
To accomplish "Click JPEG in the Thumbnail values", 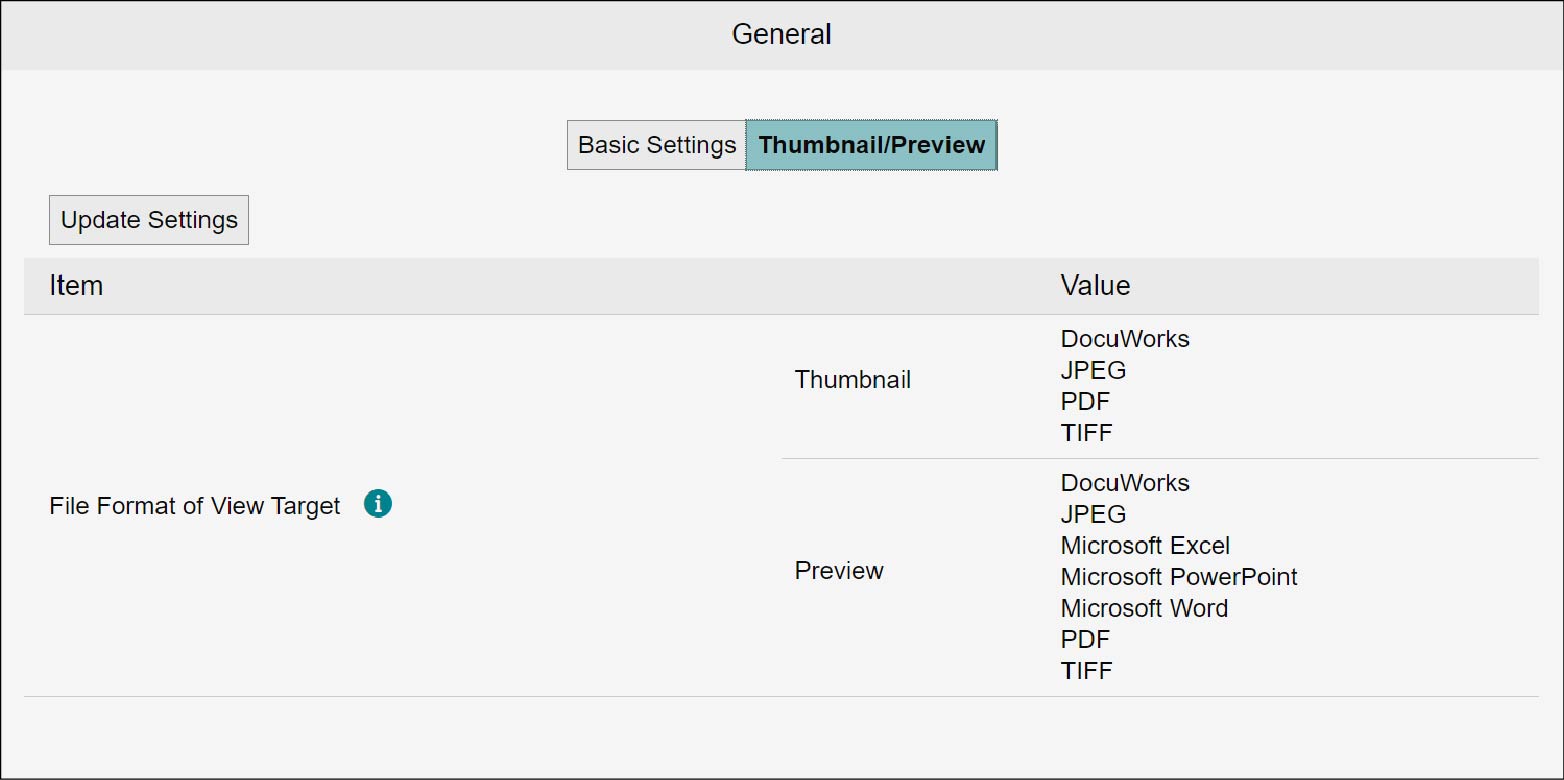I will [1093, 370].
